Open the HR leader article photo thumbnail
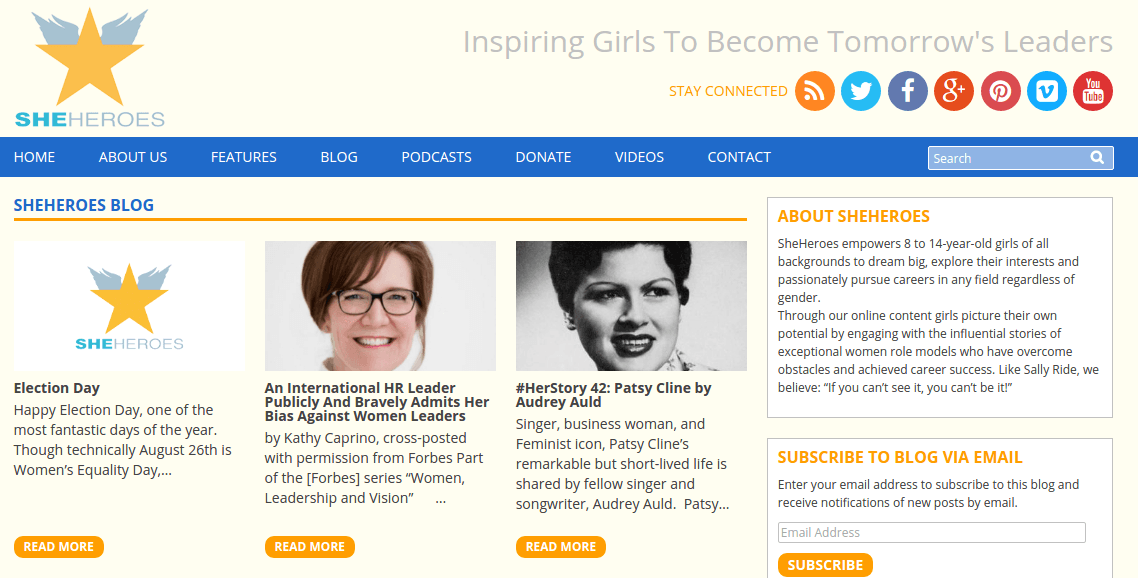Screen dimensions: 1138x578 click(x=380, y=306)
